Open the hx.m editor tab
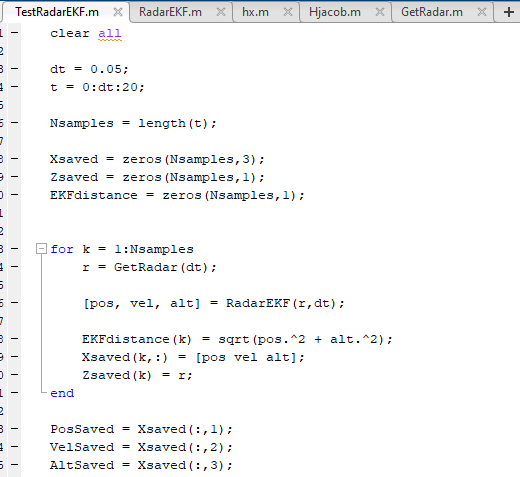This screenshot has height=477, width=520. 255,12
